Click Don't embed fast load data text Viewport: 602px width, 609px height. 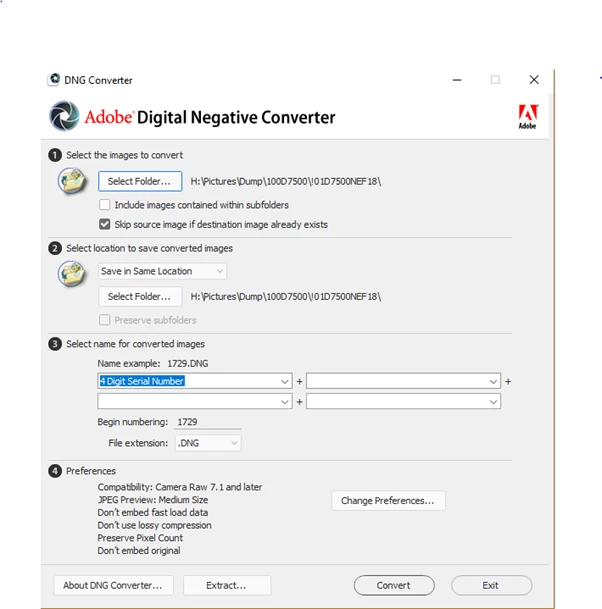(153, 513)
